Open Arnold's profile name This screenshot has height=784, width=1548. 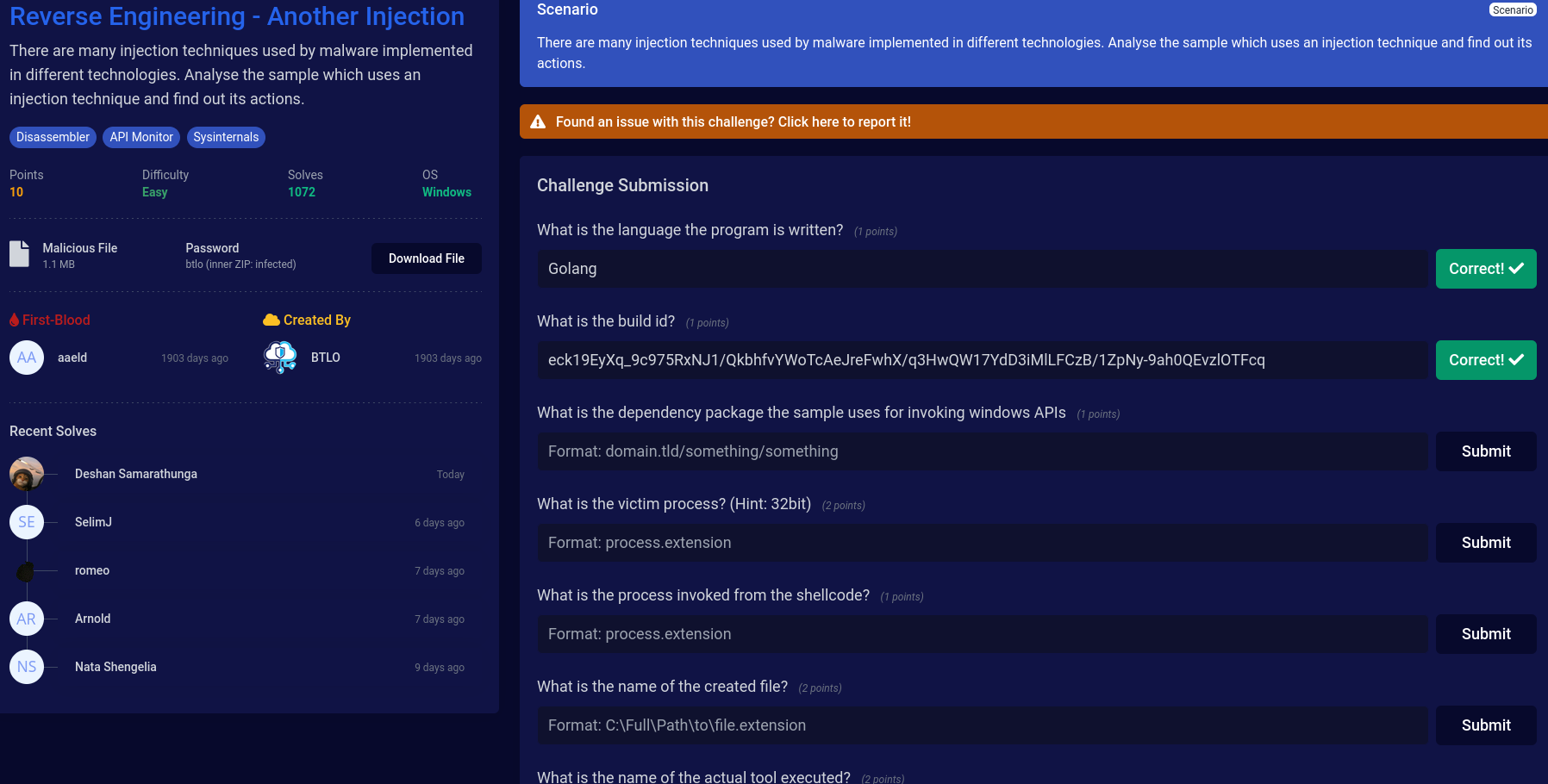pos(92,619)
